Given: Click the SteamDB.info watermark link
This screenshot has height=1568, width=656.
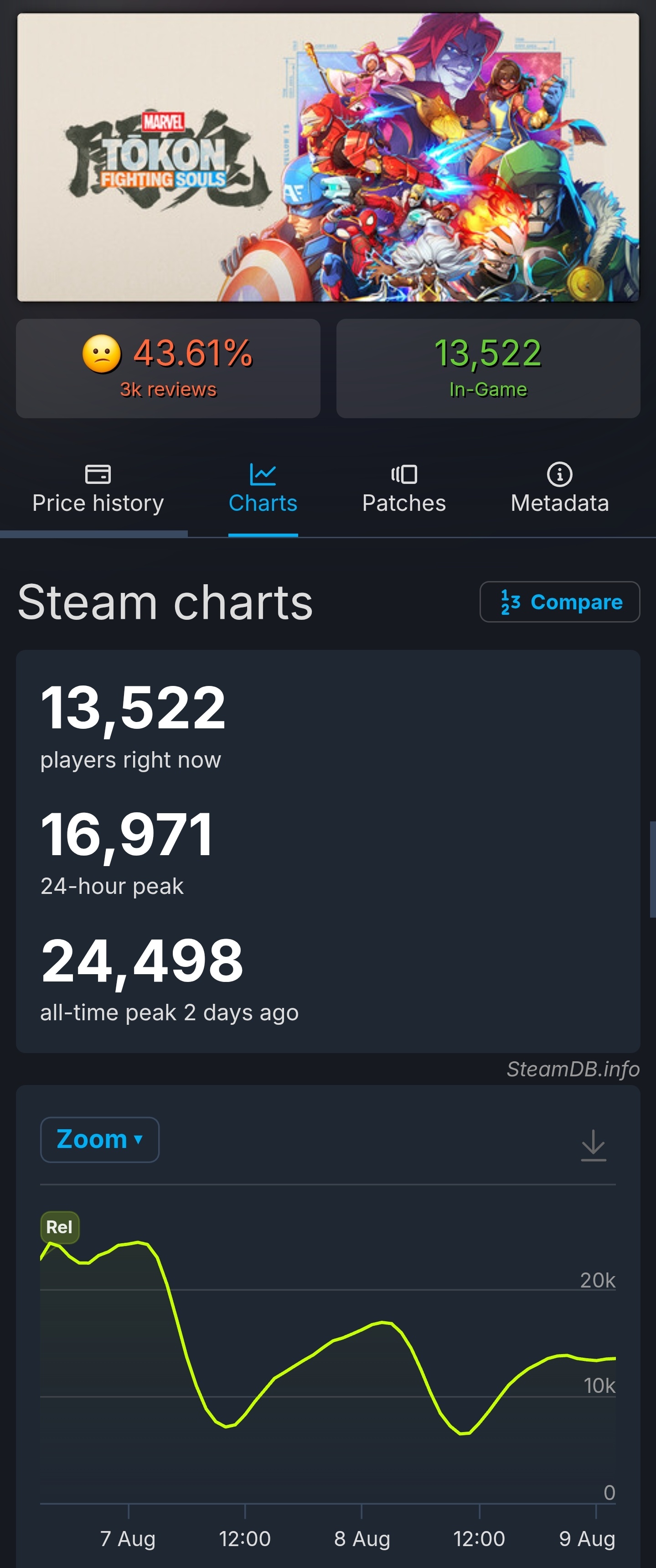Looking at the screenshot, I should [x=573, y=1069].
